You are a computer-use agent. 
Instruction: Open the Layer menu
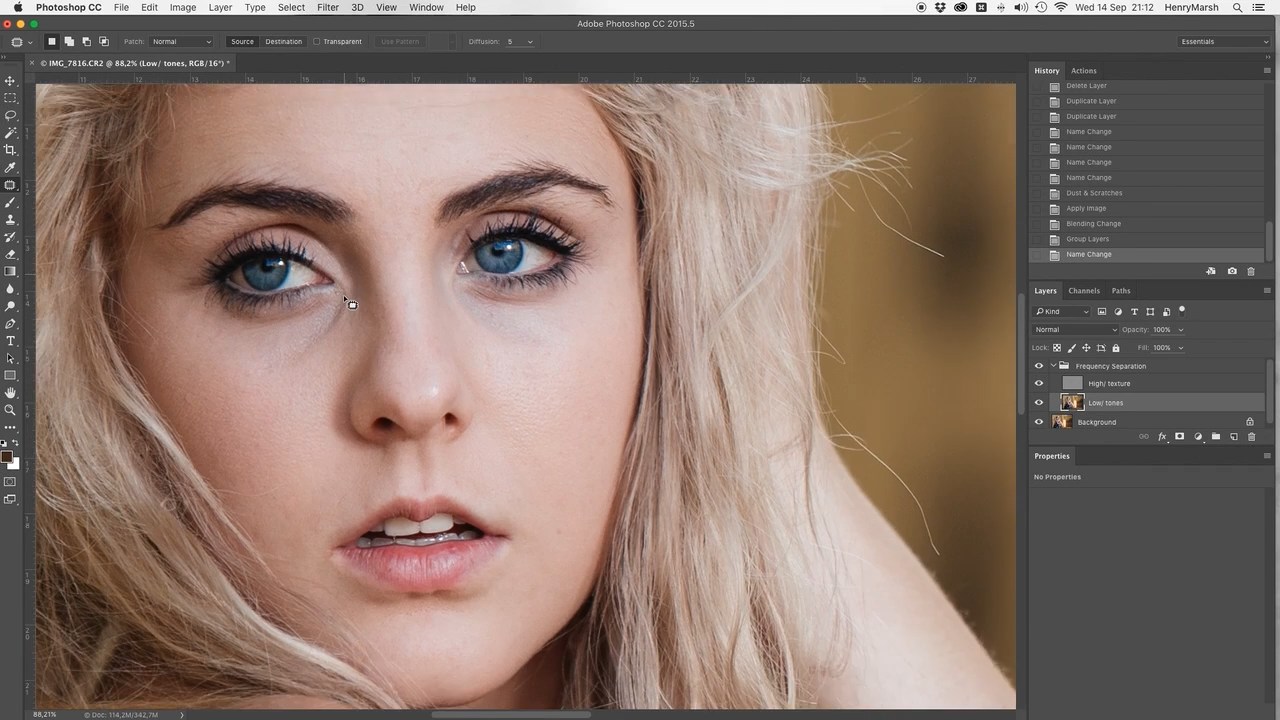[x=220, y=7]
